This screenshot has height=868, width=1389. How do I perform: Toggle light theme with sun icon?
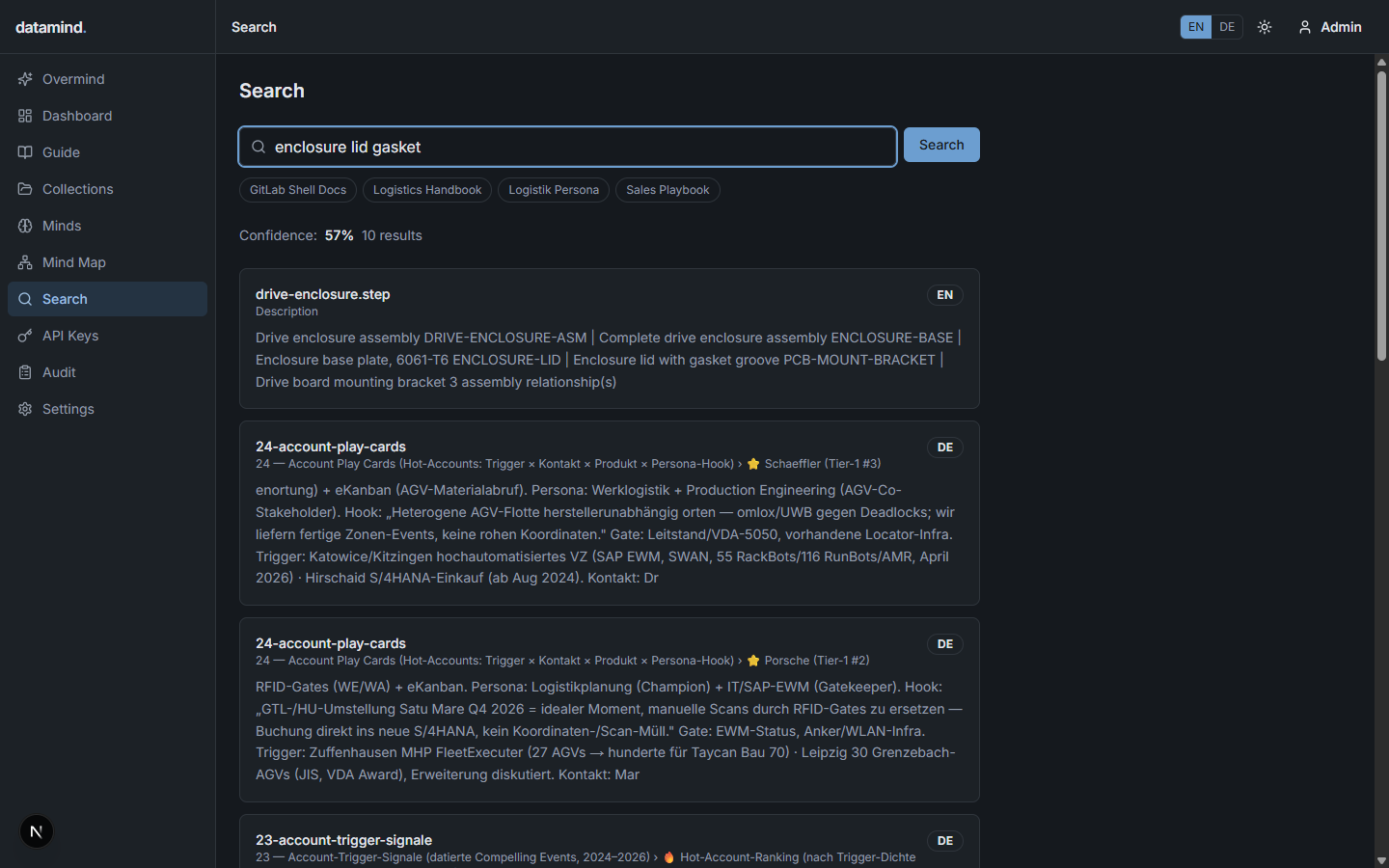1265,27
